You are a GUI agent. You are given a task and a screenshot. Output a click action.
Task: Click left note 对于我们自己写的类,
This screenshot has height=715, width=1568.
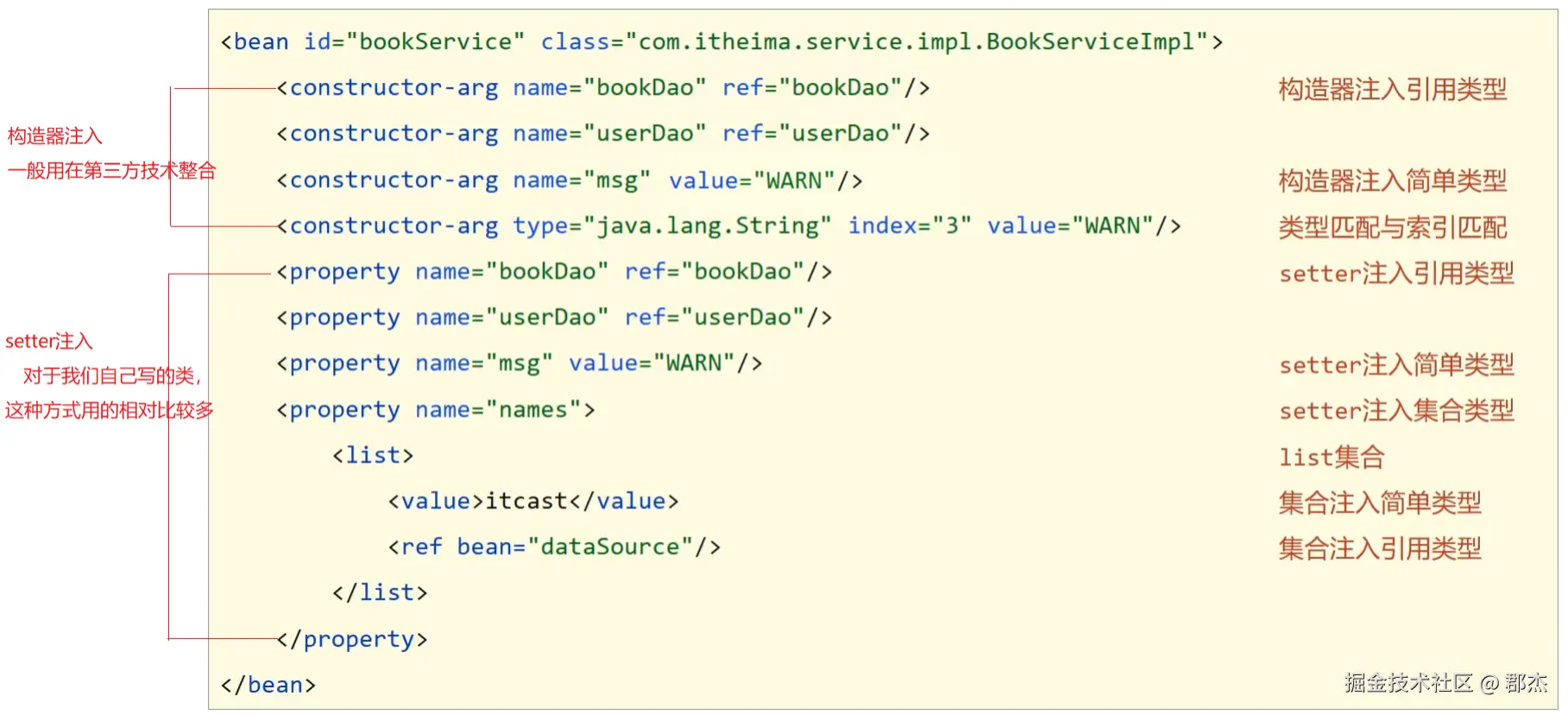112,376
